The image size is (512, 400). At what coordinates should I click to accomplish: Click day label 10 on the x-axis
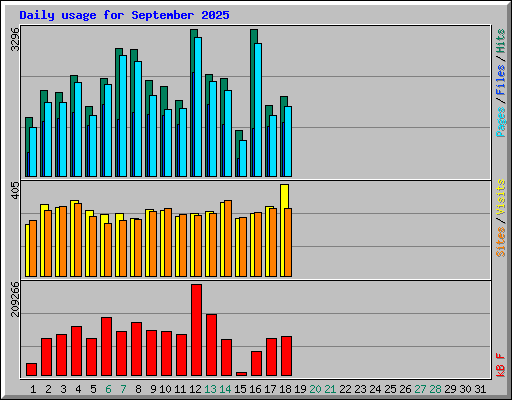click(x=165, y=389)
